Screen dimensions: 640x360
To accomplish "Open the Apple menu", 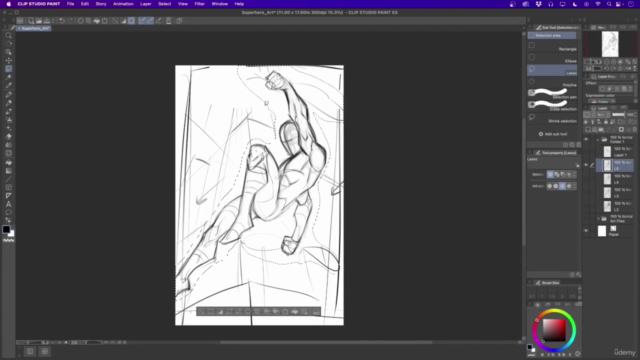I will tap(9, 4).
